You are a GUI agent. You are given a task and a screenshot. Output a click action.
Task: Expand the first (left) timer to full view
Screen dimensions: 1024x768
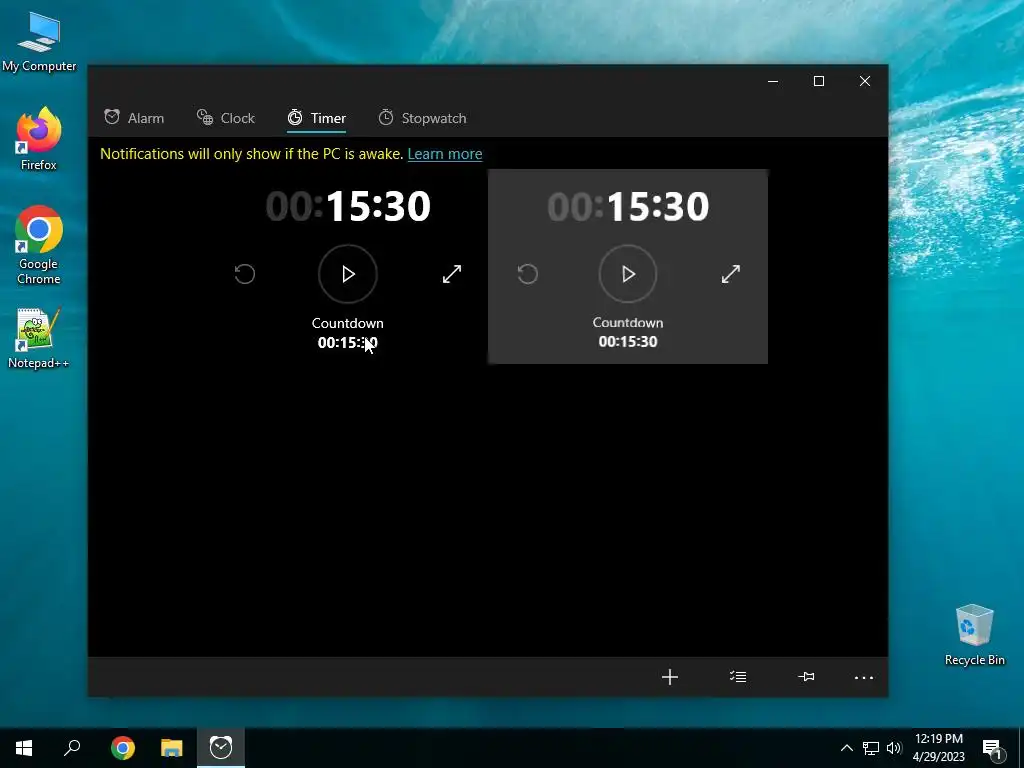point(452,274)
